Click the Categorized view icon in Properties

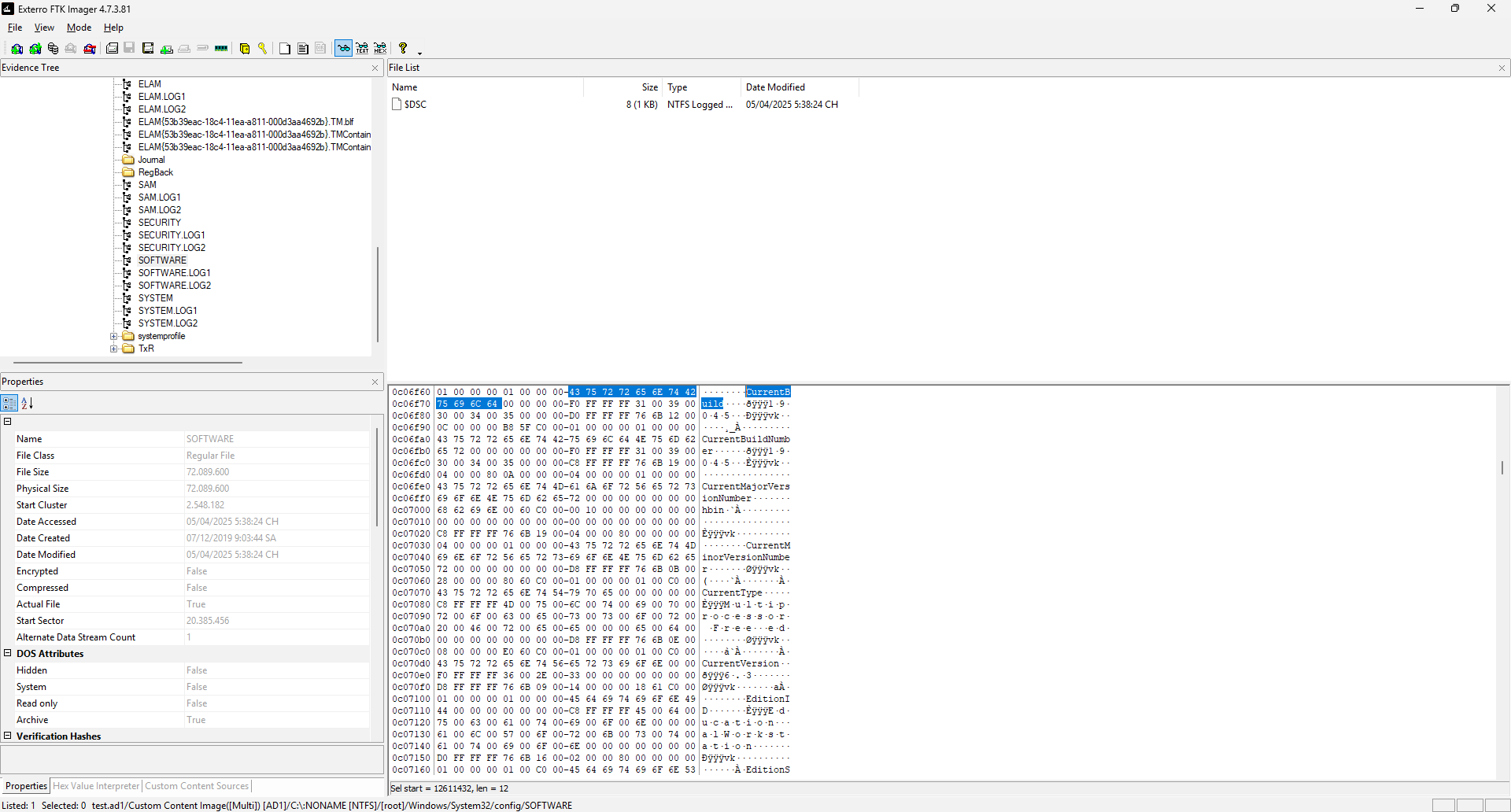(x=9, y=404)
